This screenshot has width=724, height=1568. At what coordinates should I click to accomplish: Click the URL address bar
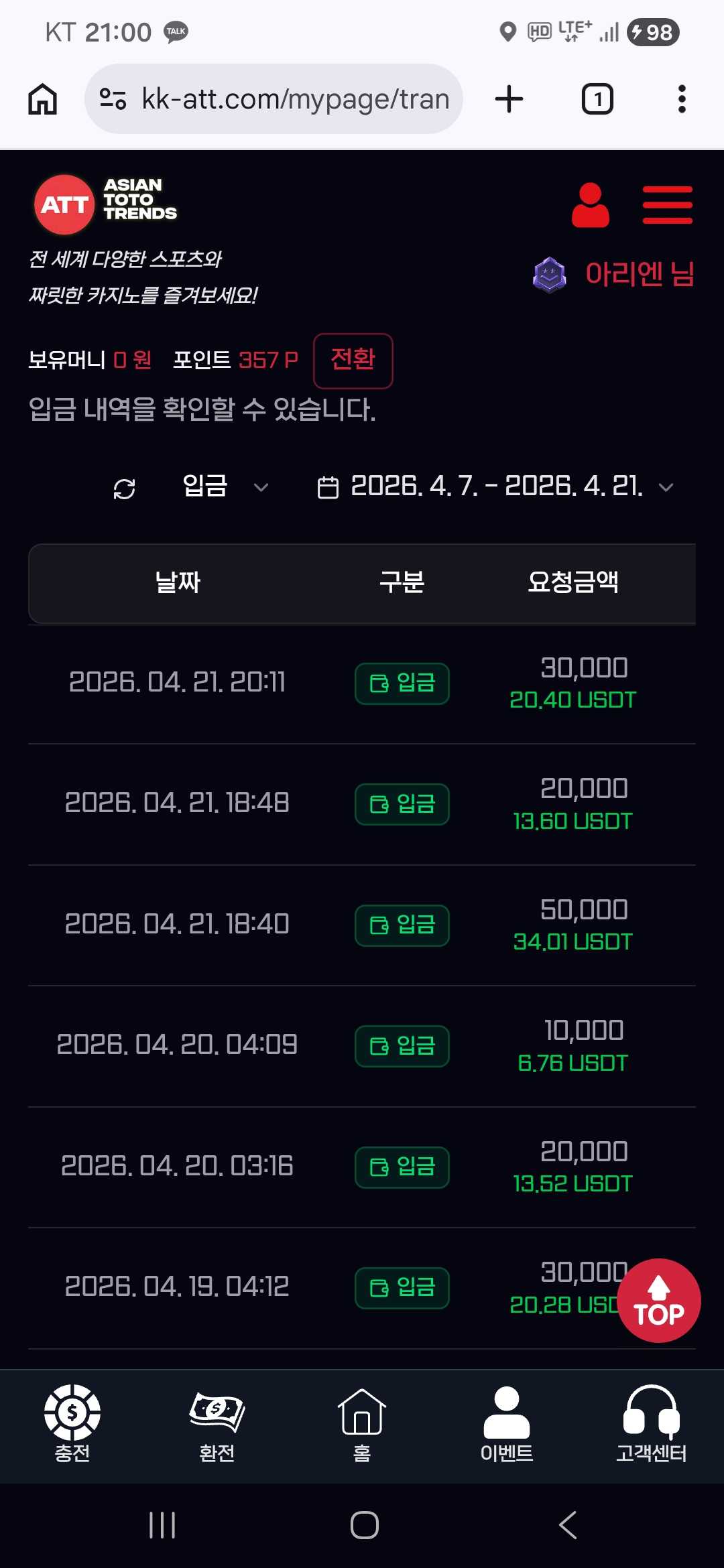(x=295, y=99)
